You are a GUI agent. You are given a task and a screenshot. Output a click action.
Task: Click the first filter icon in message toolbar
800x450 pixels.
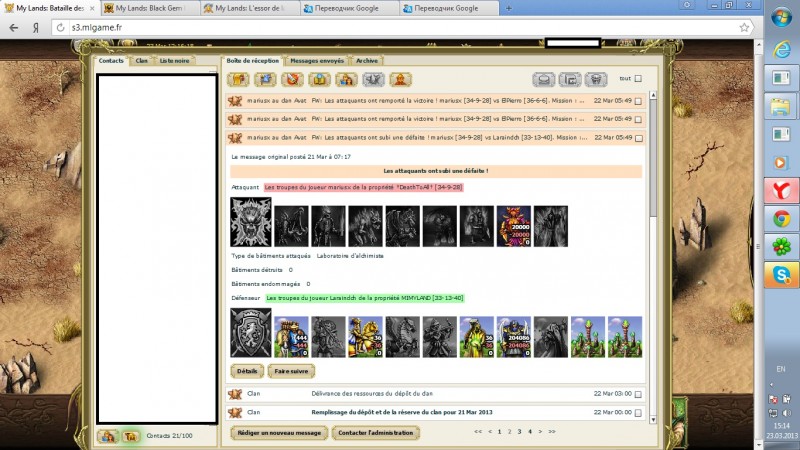click(240, 79)
